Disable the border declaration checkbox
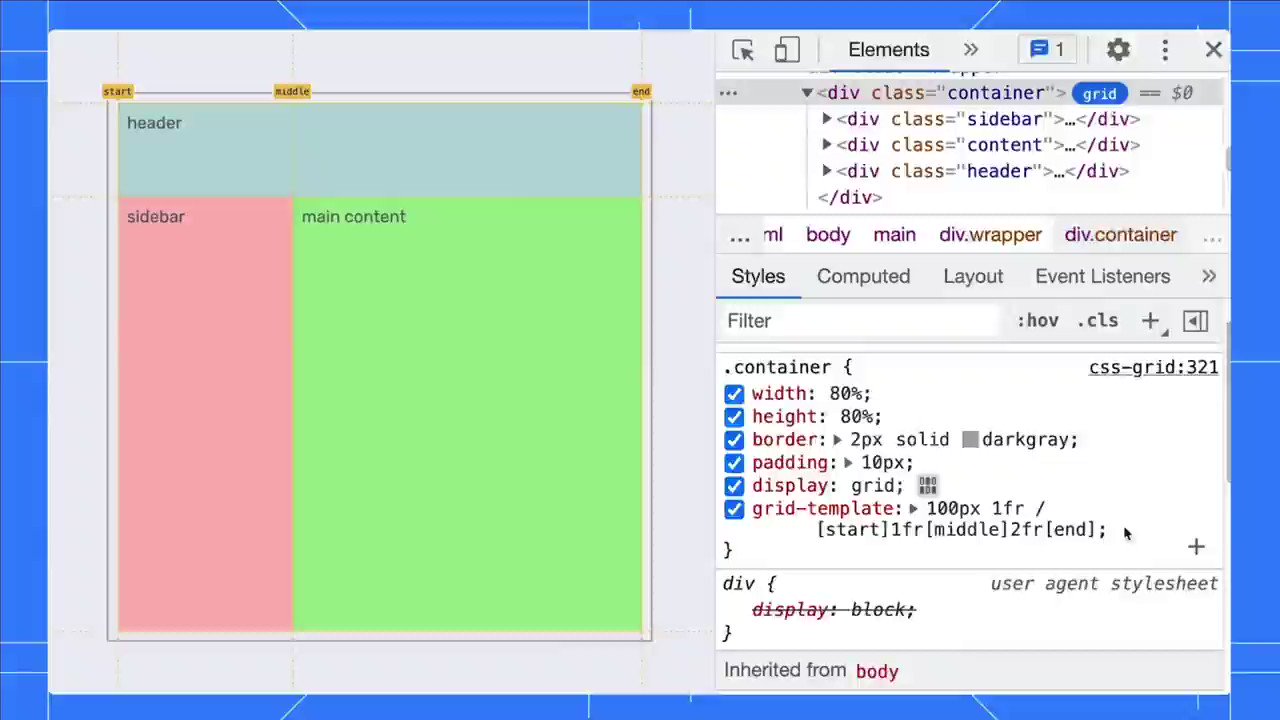This screenshot has height=720, width=1280. (x=734, y=440)
